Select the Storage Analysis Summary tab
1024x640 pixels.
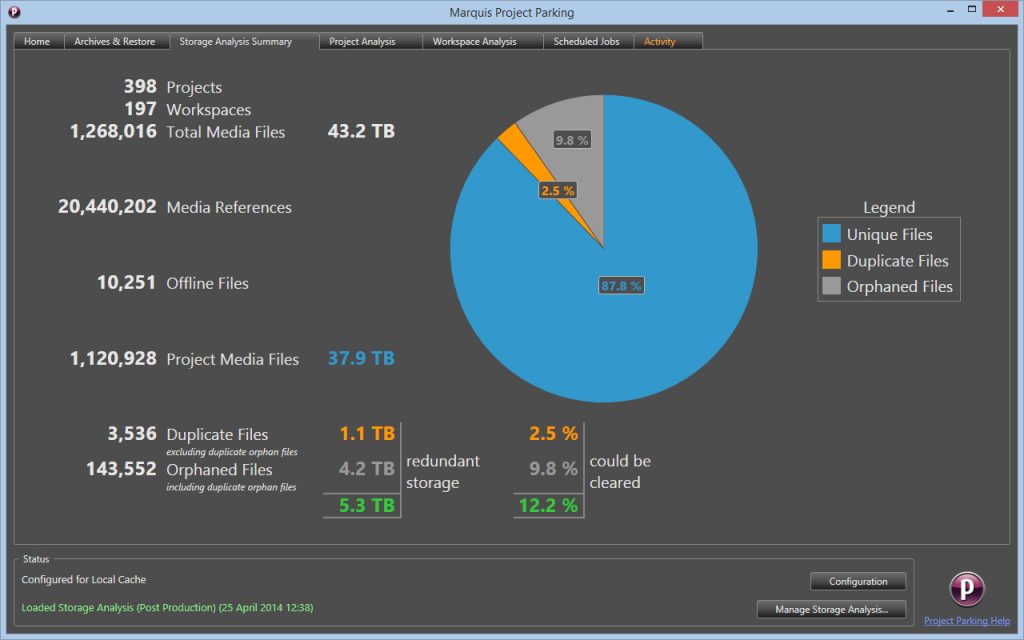click(236, 42)
